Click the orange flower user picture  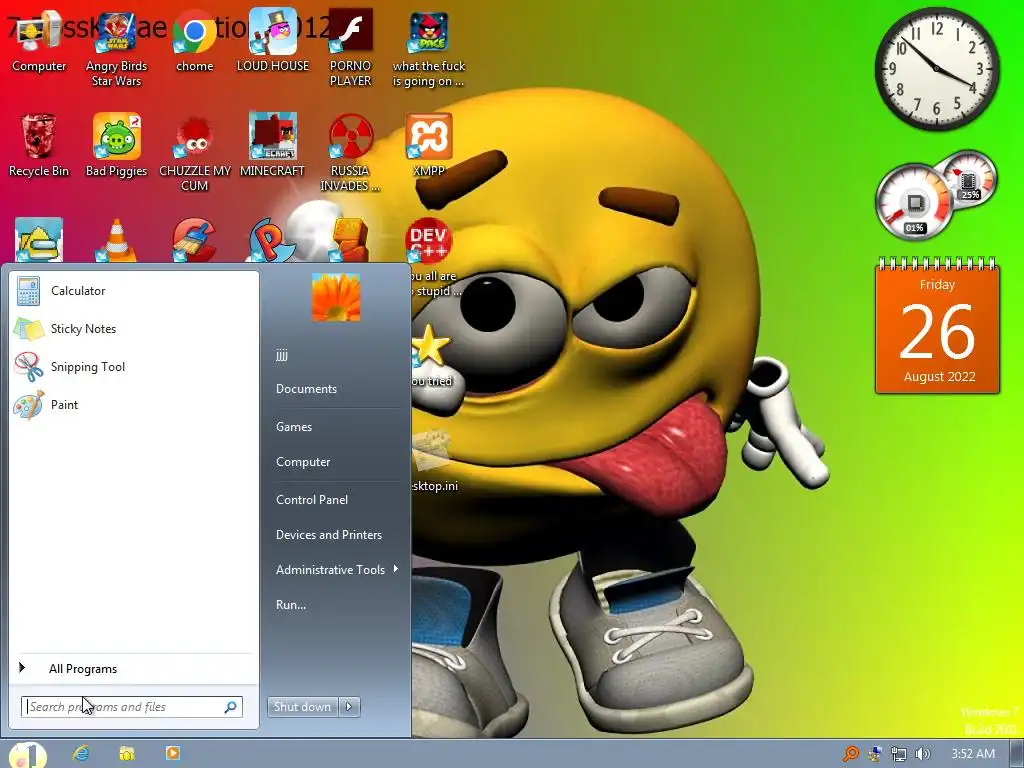(x=336, y=297)
